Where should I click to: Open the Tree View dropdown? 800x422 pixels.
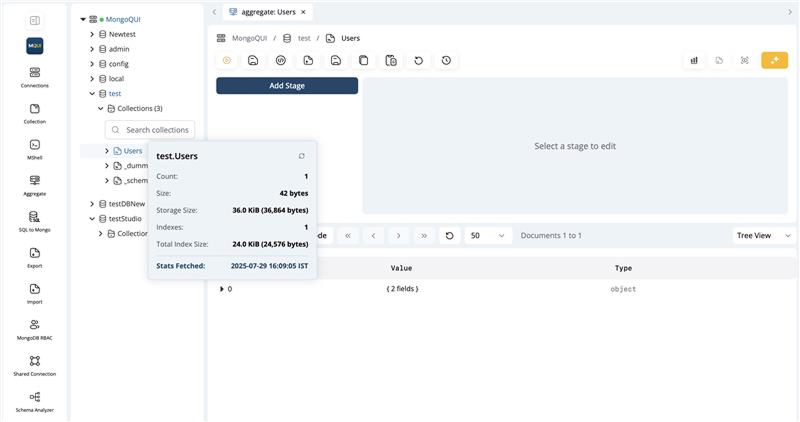(x=763, y=235)
